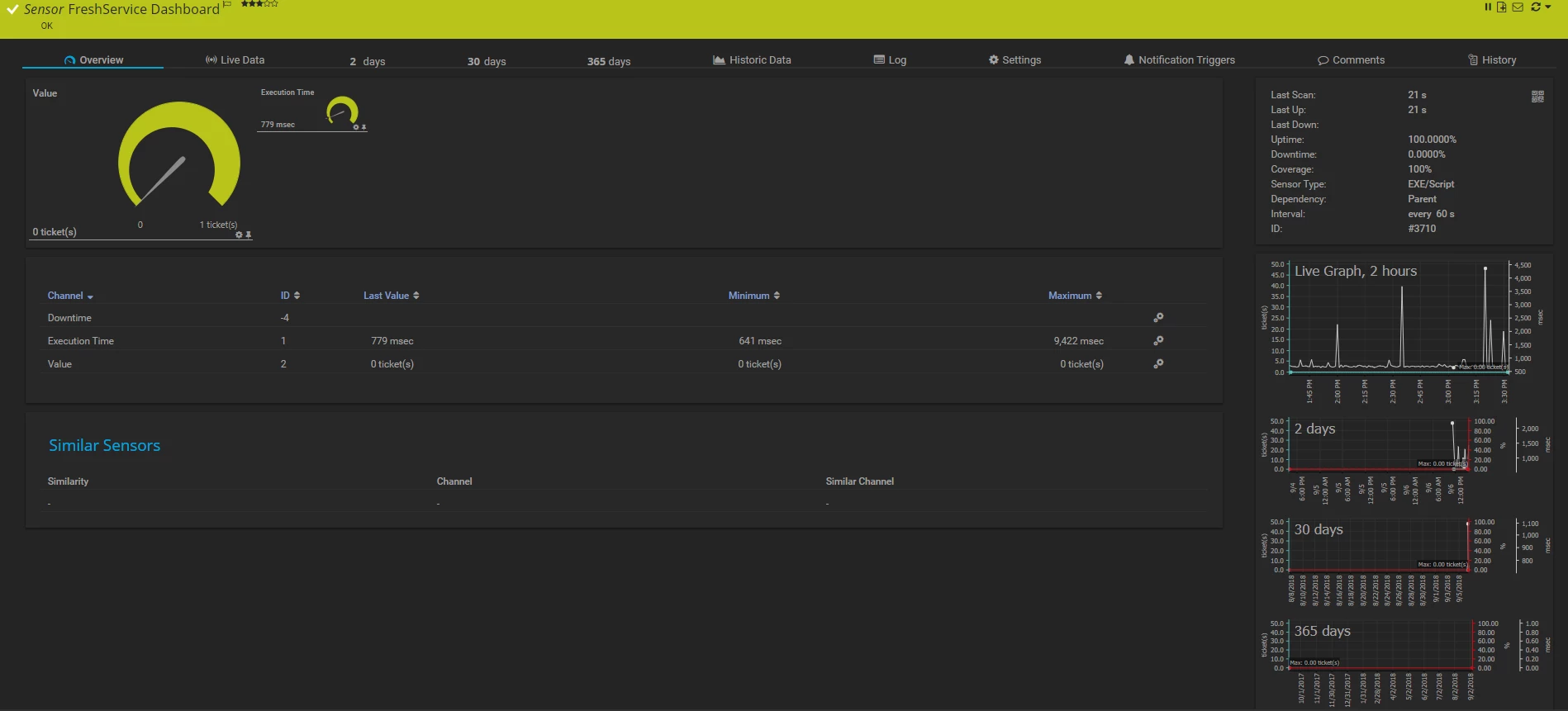The height and width of the screenshot is (711, 1568).
Task: Open the 365 days tab
Action: coord(609,61)
